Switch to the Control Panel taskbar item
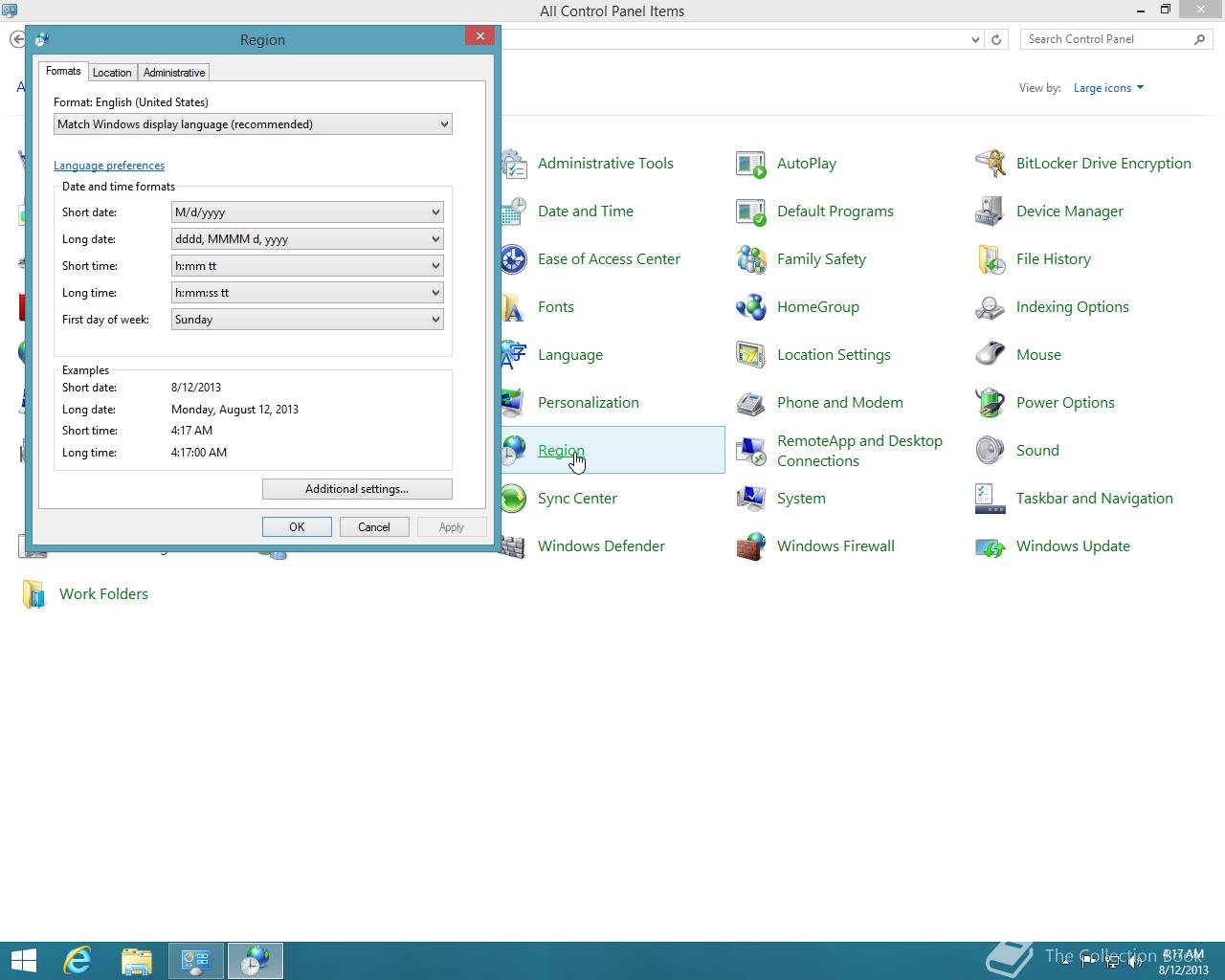The width and height of the screenshot is (1225, 980). click(196, 960)
